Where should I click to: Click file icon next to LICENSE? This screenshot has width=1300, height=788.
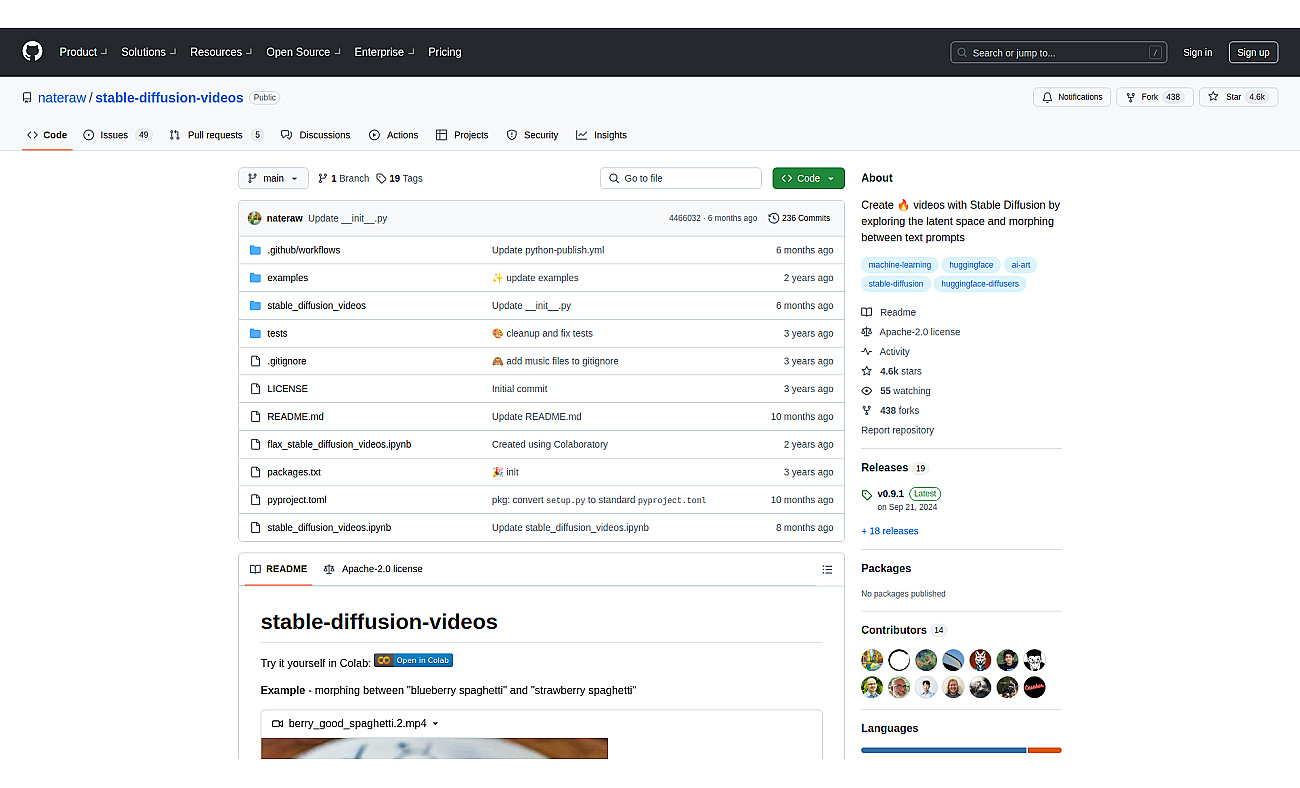coord(255,389)
